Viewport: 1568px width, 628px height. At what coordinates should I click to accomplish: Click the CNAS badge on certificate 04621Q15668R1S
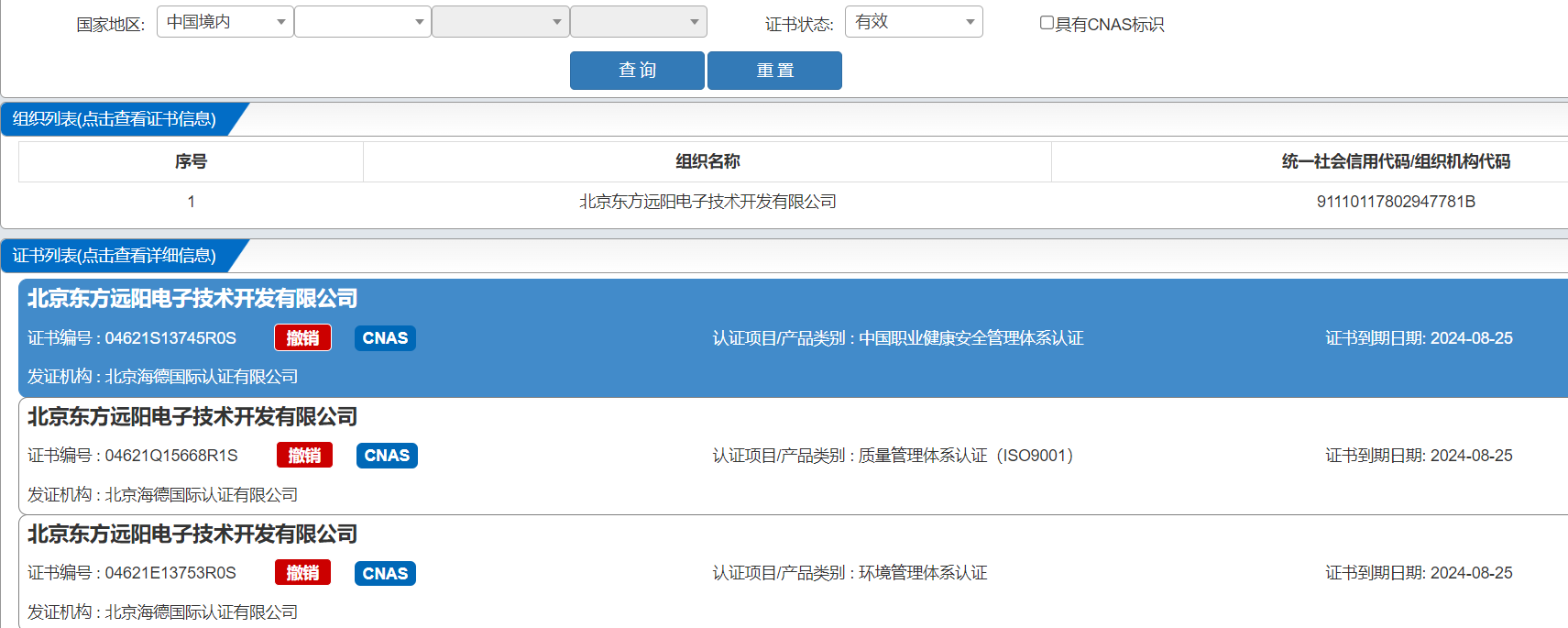[x=387, y=456]
